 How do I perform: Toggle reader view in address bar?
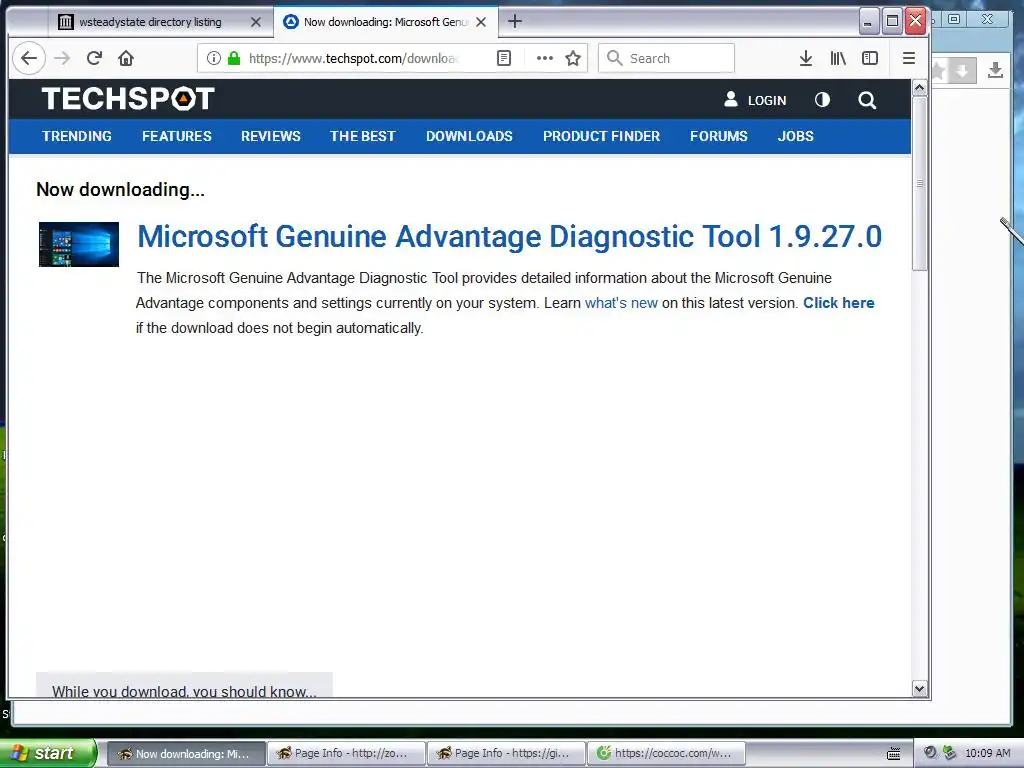504,58
